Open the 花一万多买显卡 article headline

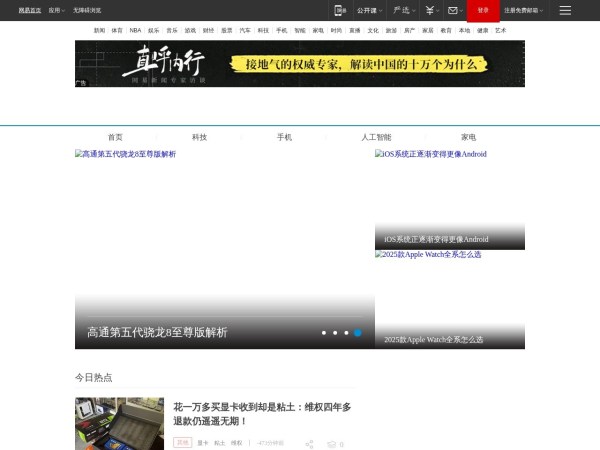262,414
